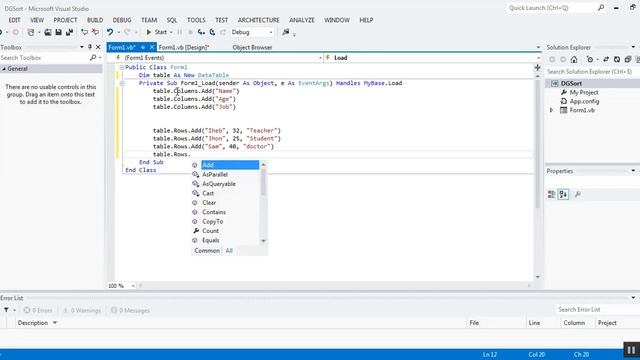Collapse the Public Class Form1 code block
Image resolution: width=640 pixels, height=360 pixels.
pos(122,67)
